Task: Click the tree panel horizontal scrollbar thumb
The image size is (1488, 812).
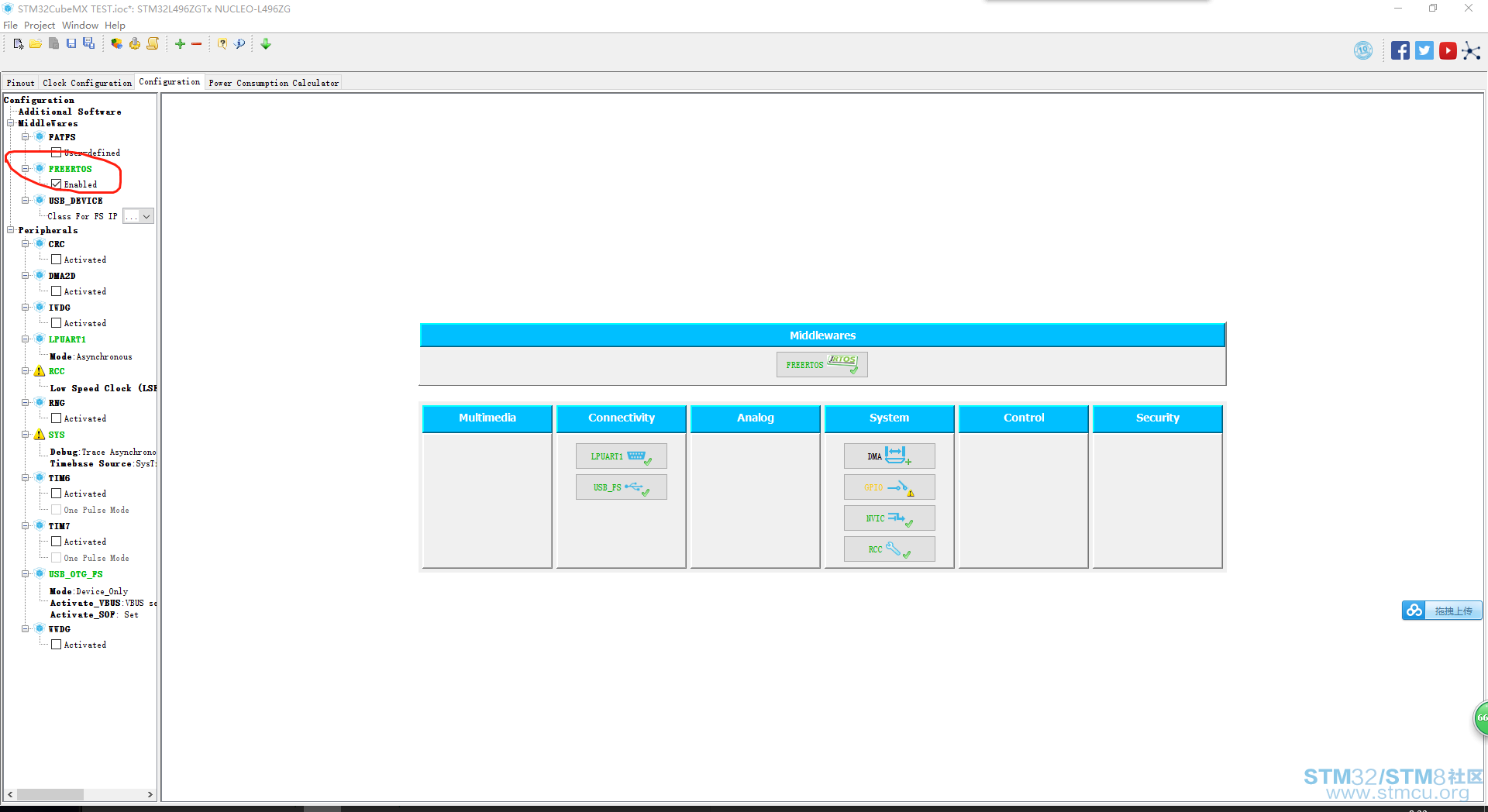Action: 50,794
